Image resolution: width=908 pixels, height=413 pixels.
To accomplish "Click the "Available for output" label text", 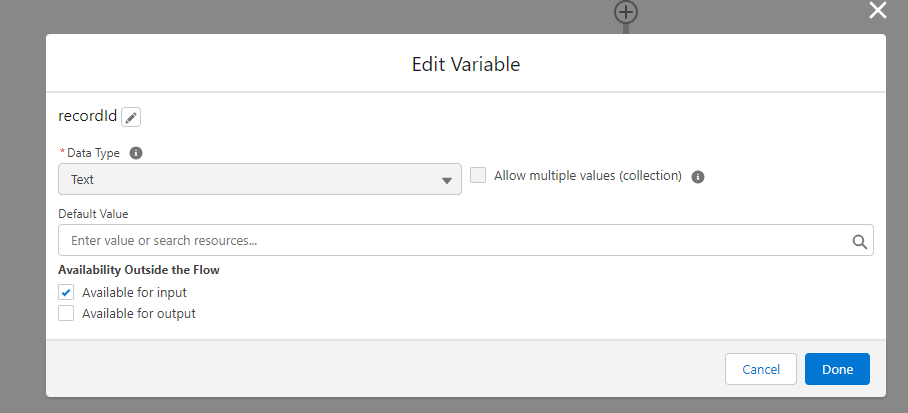I will coord(139,313).
